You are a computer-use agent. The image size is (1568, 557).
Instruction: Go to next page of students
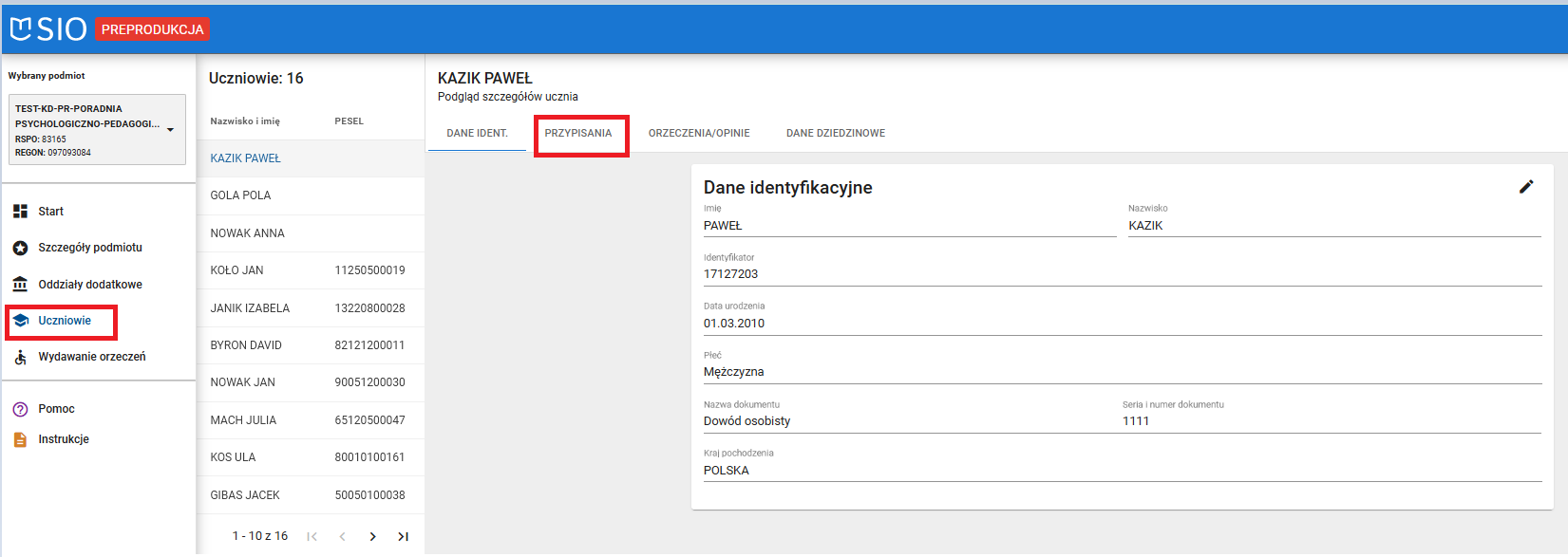tap(372, 537)
